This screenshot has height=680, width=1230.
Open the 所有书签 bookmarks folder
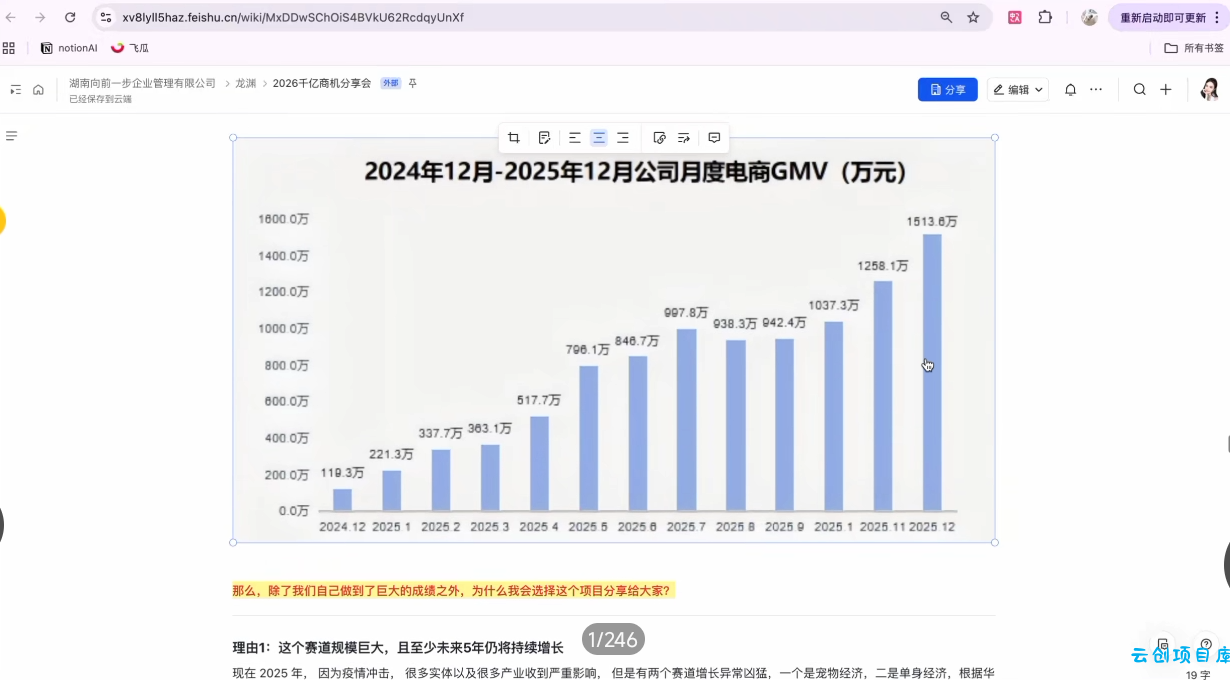[x=1194, y=48]
